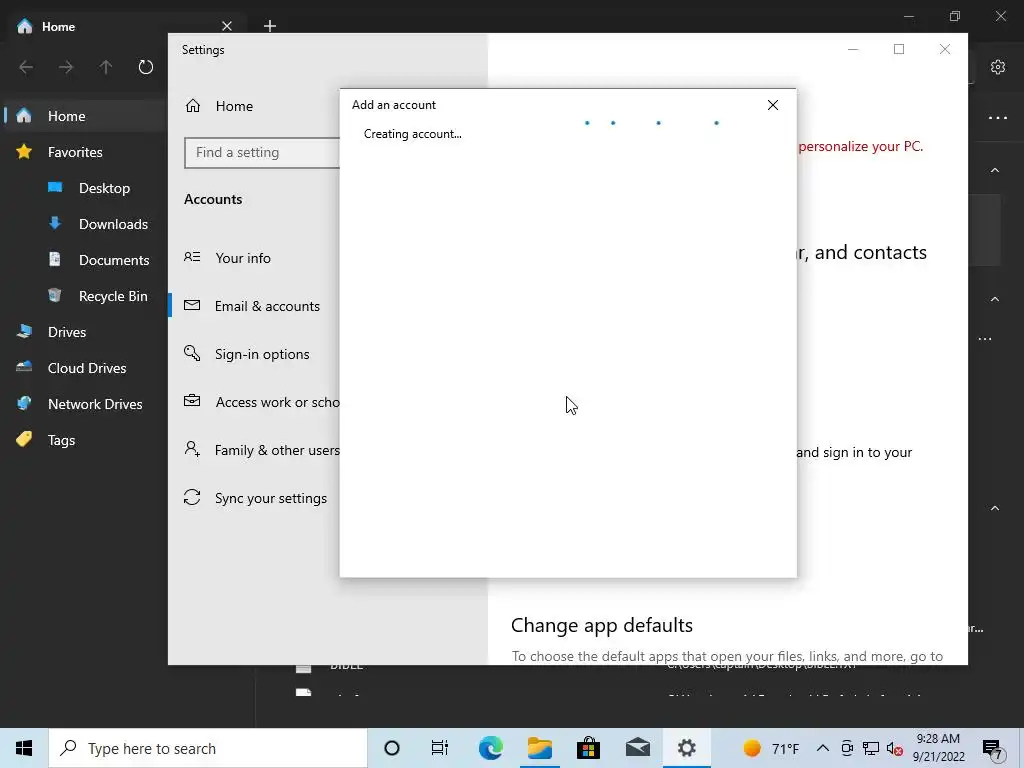Image resolution: width=1024 pixels, height=768 pixels.
Task: Click the Your info person icon
Action: click(192, 257)
